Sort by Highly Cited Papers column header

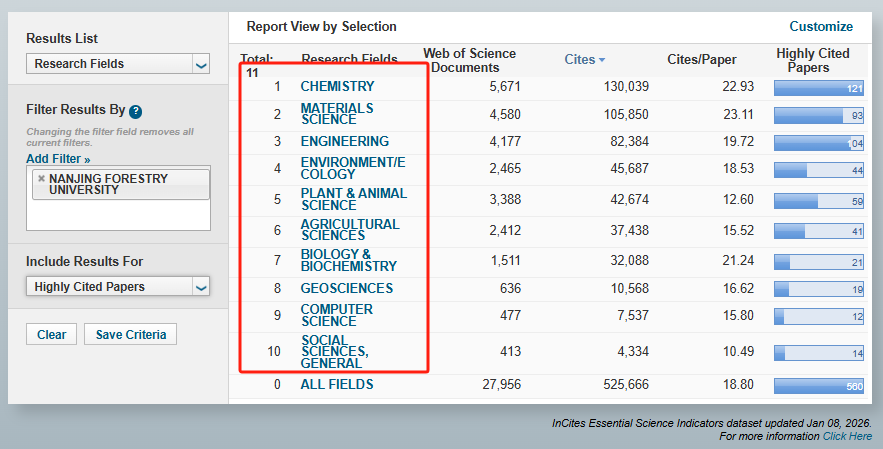coord(812,60)
